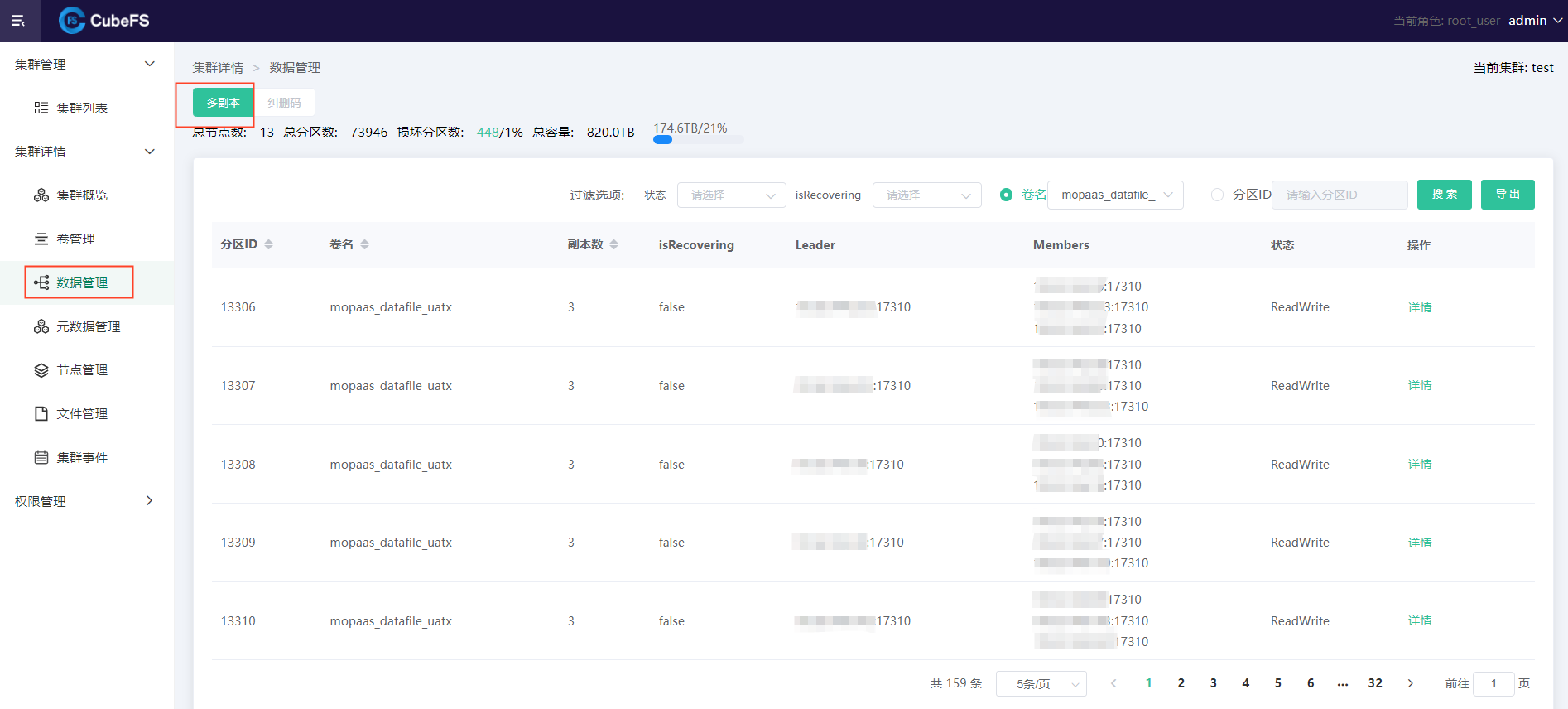Switch to the 多副本 tab
Screen dimensions: 1568x709
[x=223, y=103]
